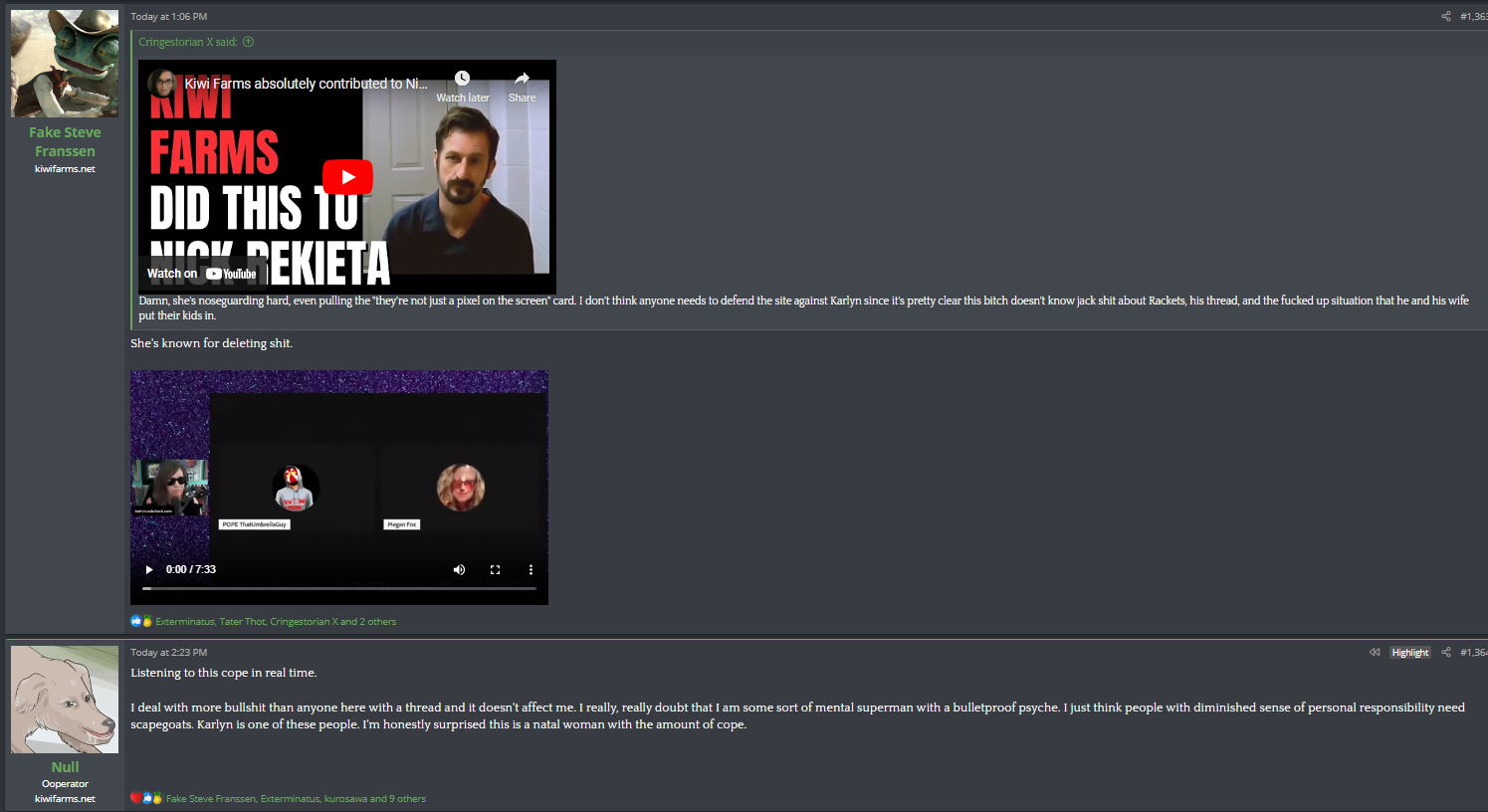Click the Null username link
Screen dimensions: 1488x812
65,767
